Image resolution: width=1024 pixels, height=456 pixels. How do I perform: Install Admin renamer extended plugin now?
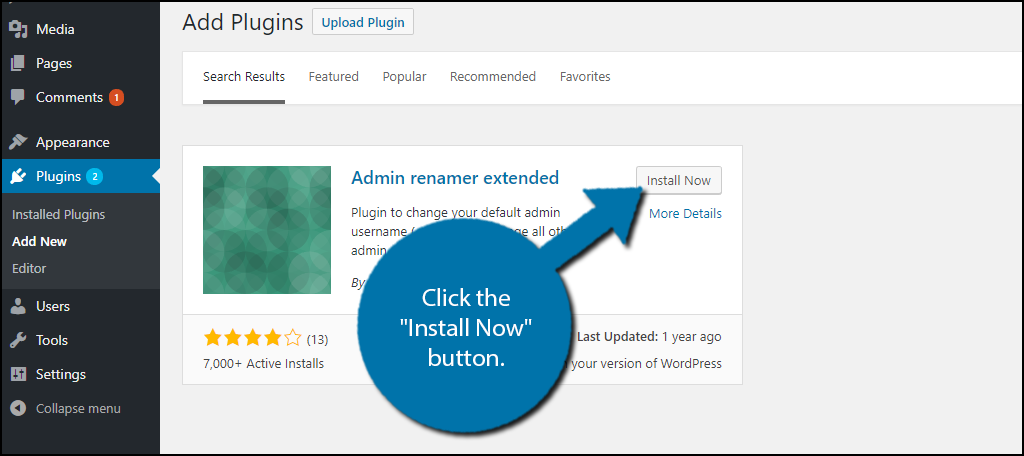click(679, 180)
